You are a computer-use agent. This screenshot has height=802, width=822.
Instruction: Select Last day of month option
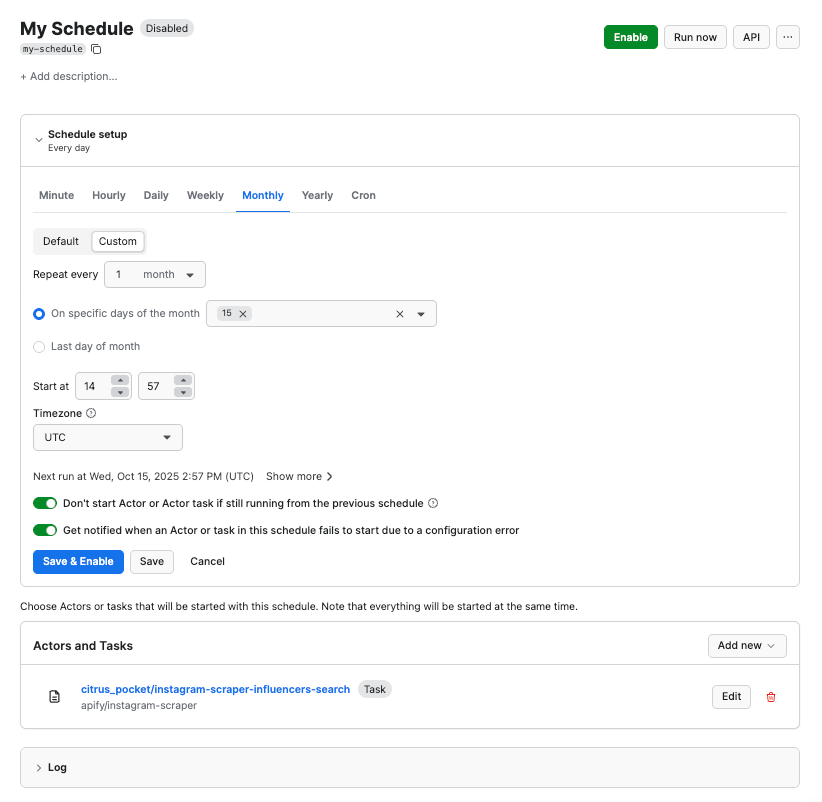pos(39,347)
